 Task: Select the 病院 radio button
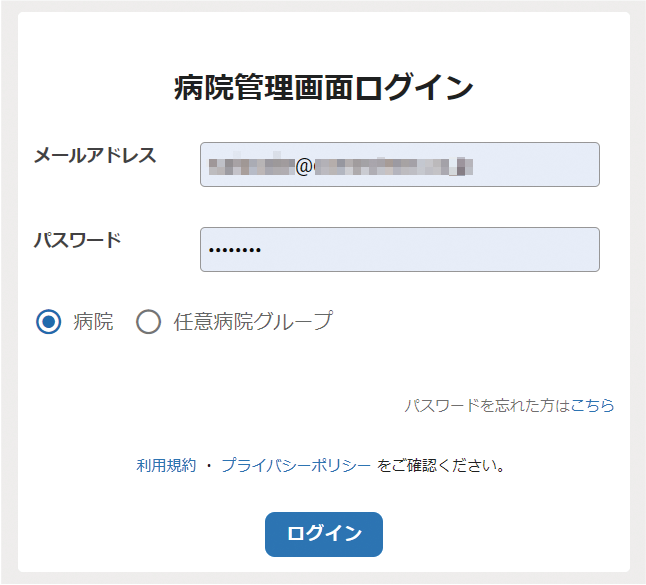point(49,321)
